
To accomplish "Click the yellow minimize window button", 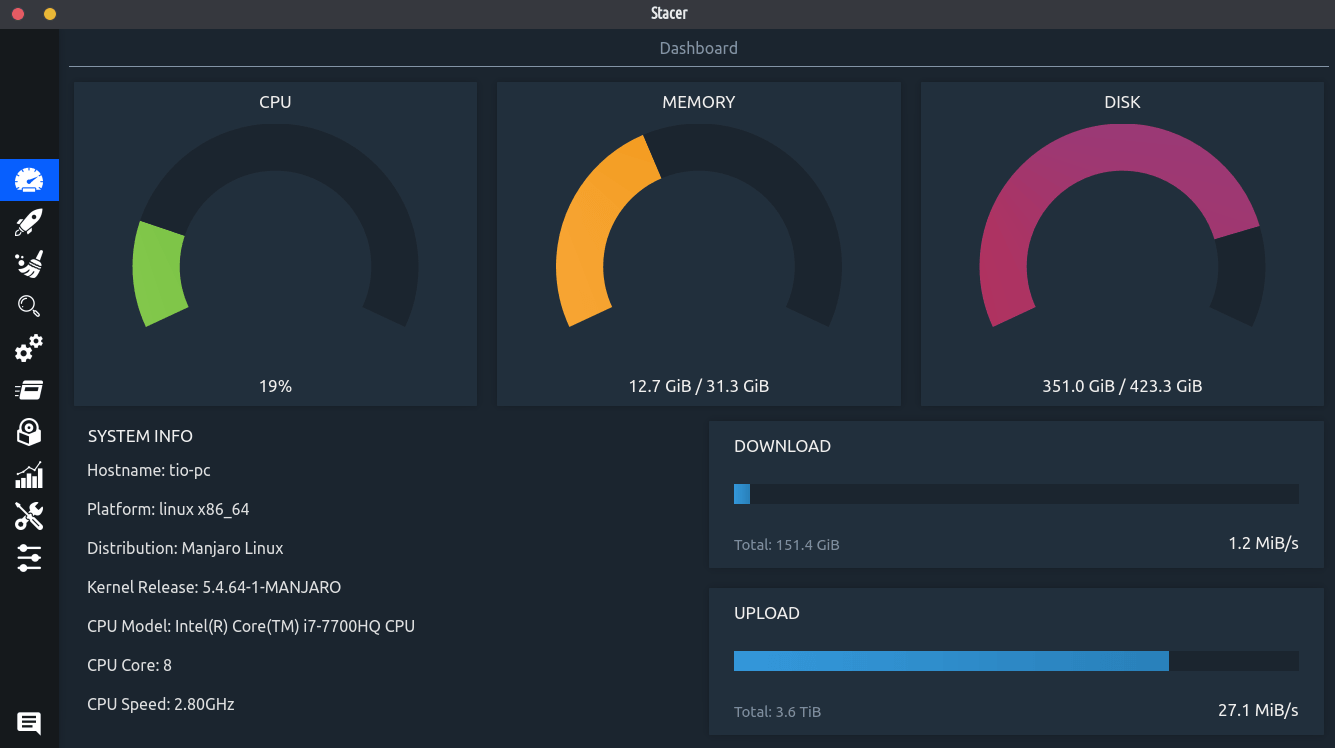I will pyautogui.click(x=50, y=14).
